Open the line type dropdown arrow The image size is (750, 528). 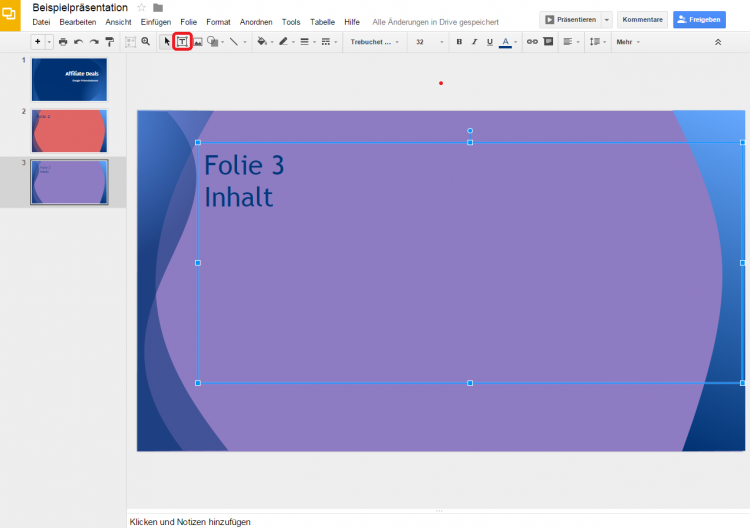[245, 42]
